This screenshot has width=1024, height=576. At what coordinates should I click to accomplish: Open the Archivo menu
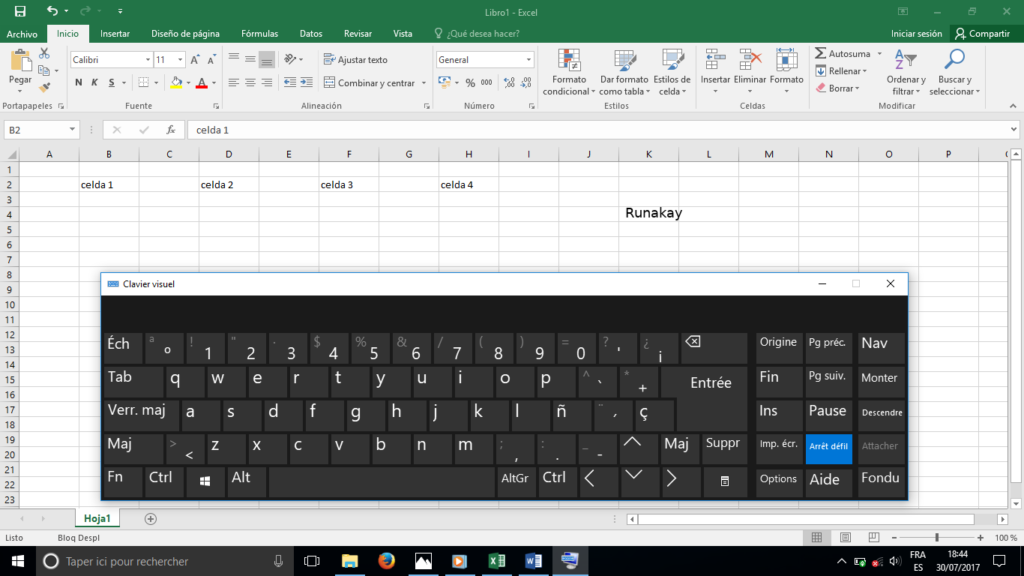22,33
